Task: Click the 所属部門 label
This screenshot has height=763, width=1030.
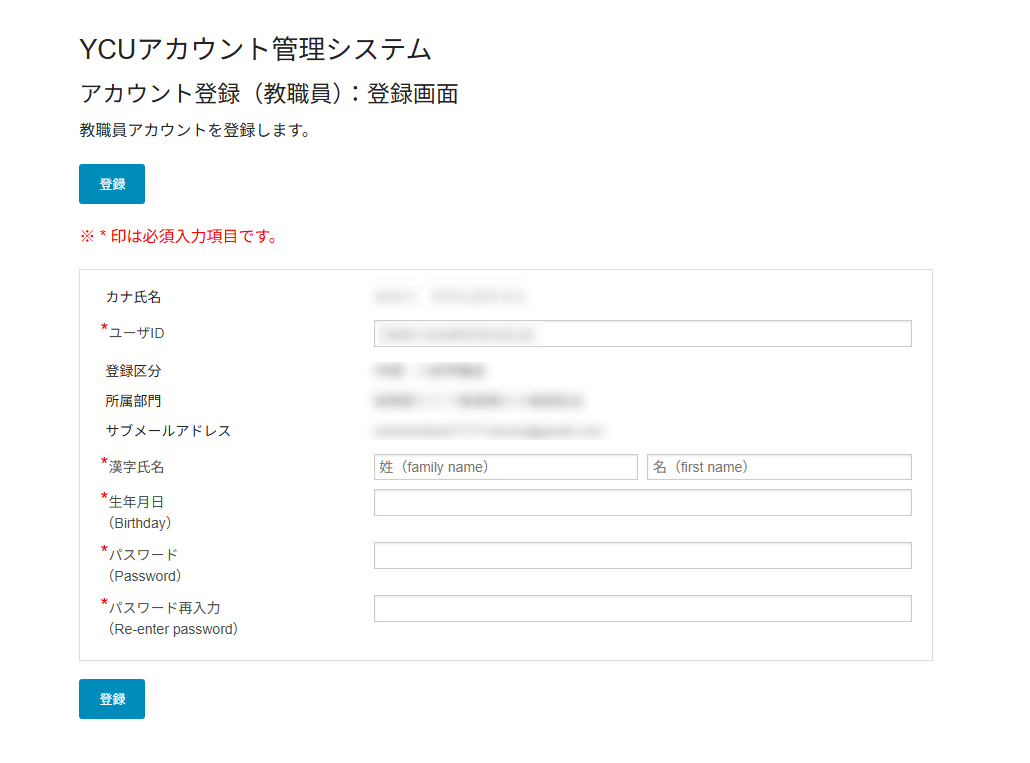Action: click(133, 401)
